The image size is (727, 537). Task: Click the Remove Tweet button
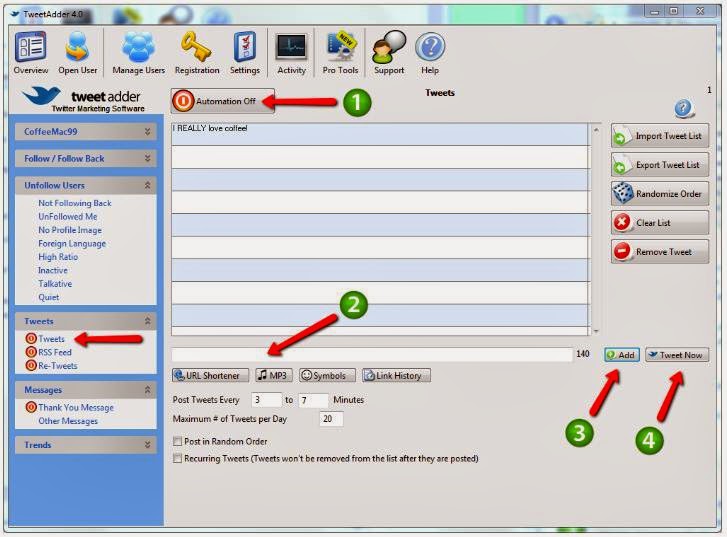pos(660,252)
